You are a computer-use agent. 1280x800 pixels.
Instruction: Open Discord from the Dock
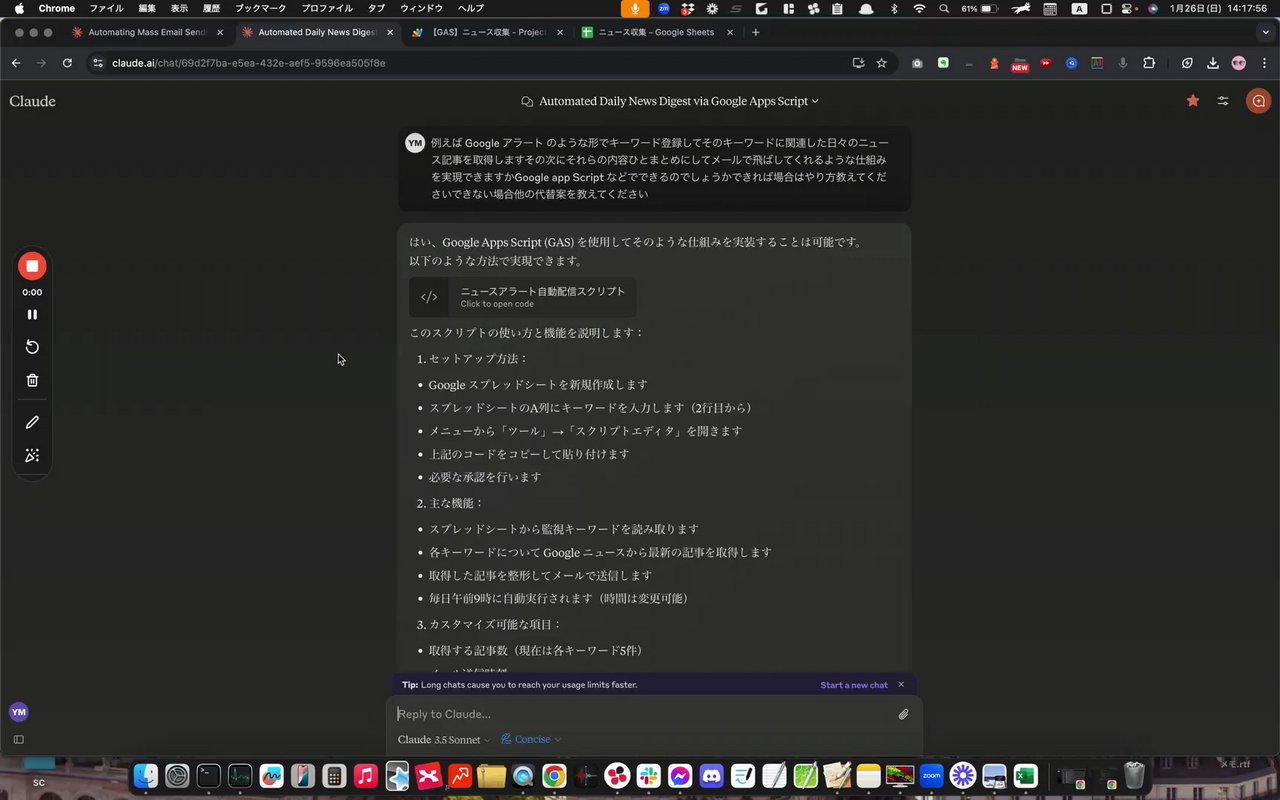click(711, 775)
